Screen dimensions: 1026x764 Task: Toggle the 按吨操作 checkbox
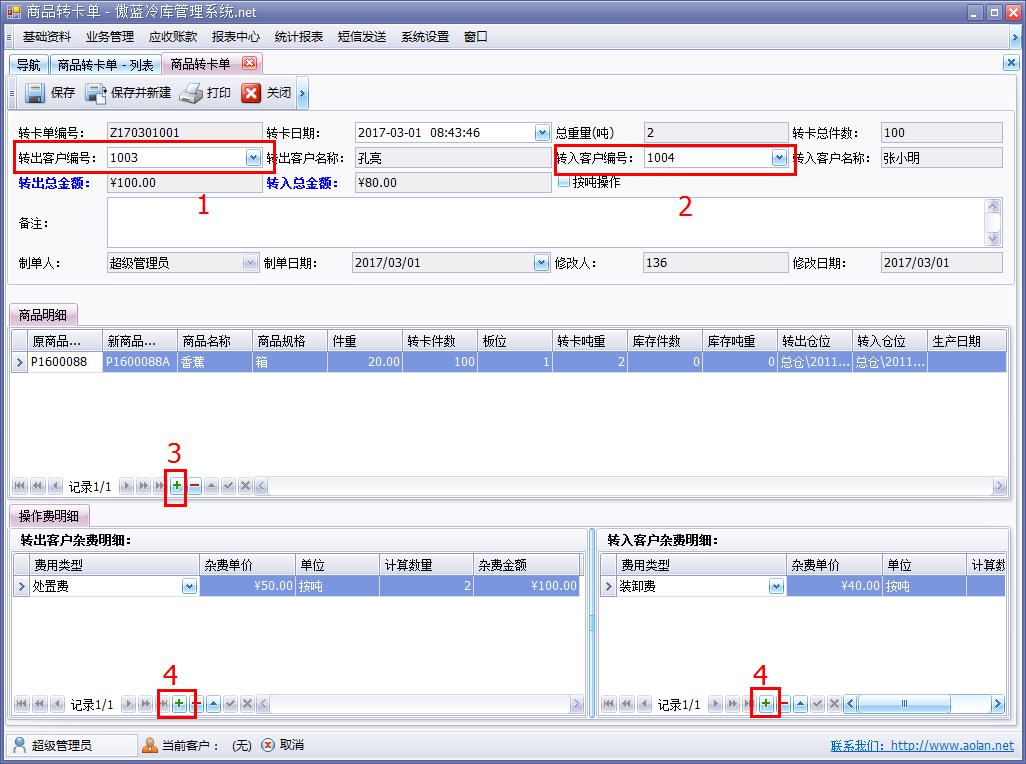(564, 182)
